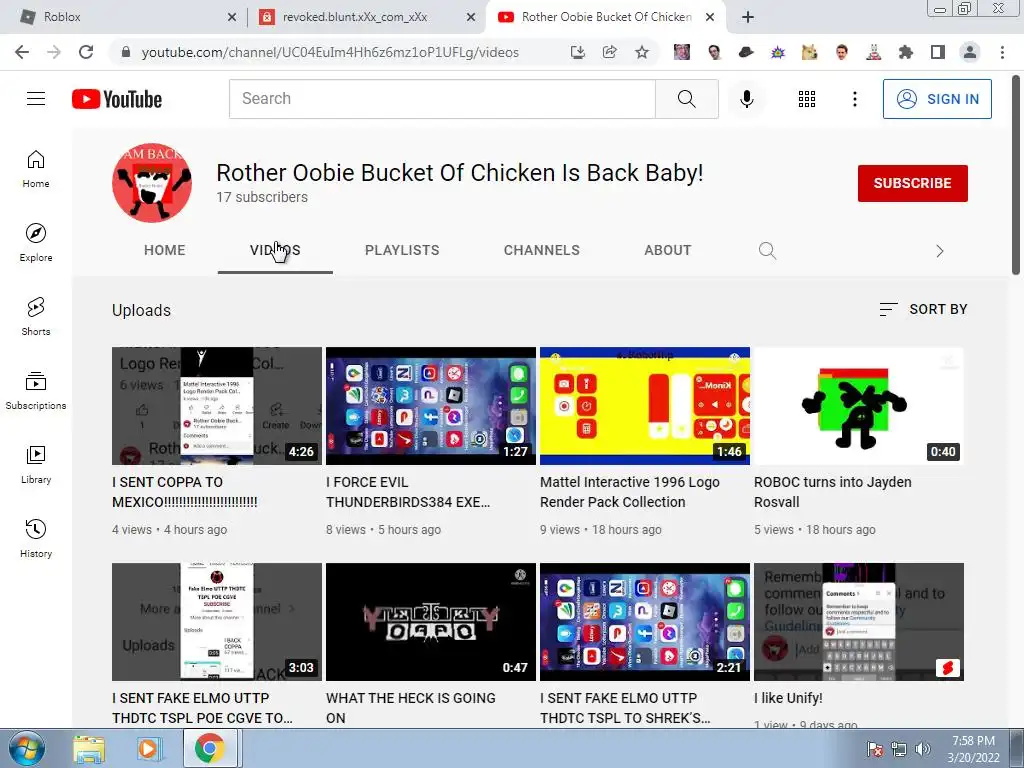Screen dimensions: 1024x768
Task: Click the browser address bar URL
Action: coord(330,52)
